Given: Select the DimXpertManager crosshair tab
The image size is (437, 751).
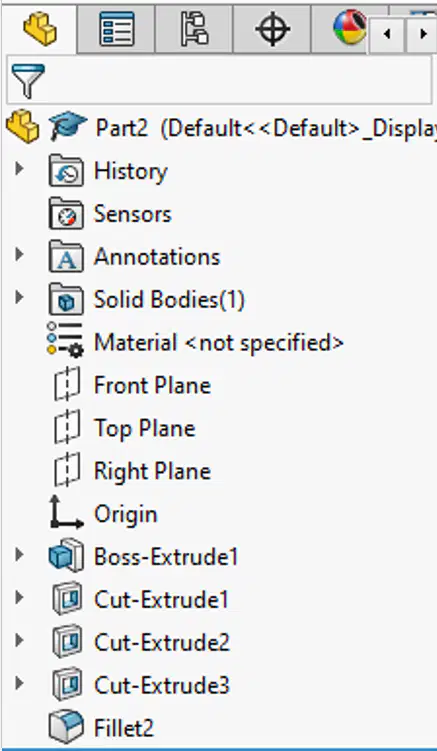Looking at the screenshot, I should 272,29.
